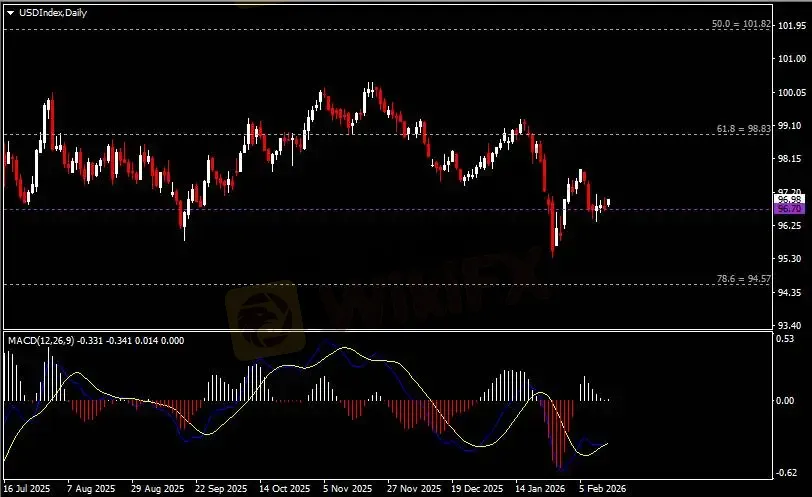Click the 5 Nov 2025 date marker
The image size is (812, 497).
point(348,490)
